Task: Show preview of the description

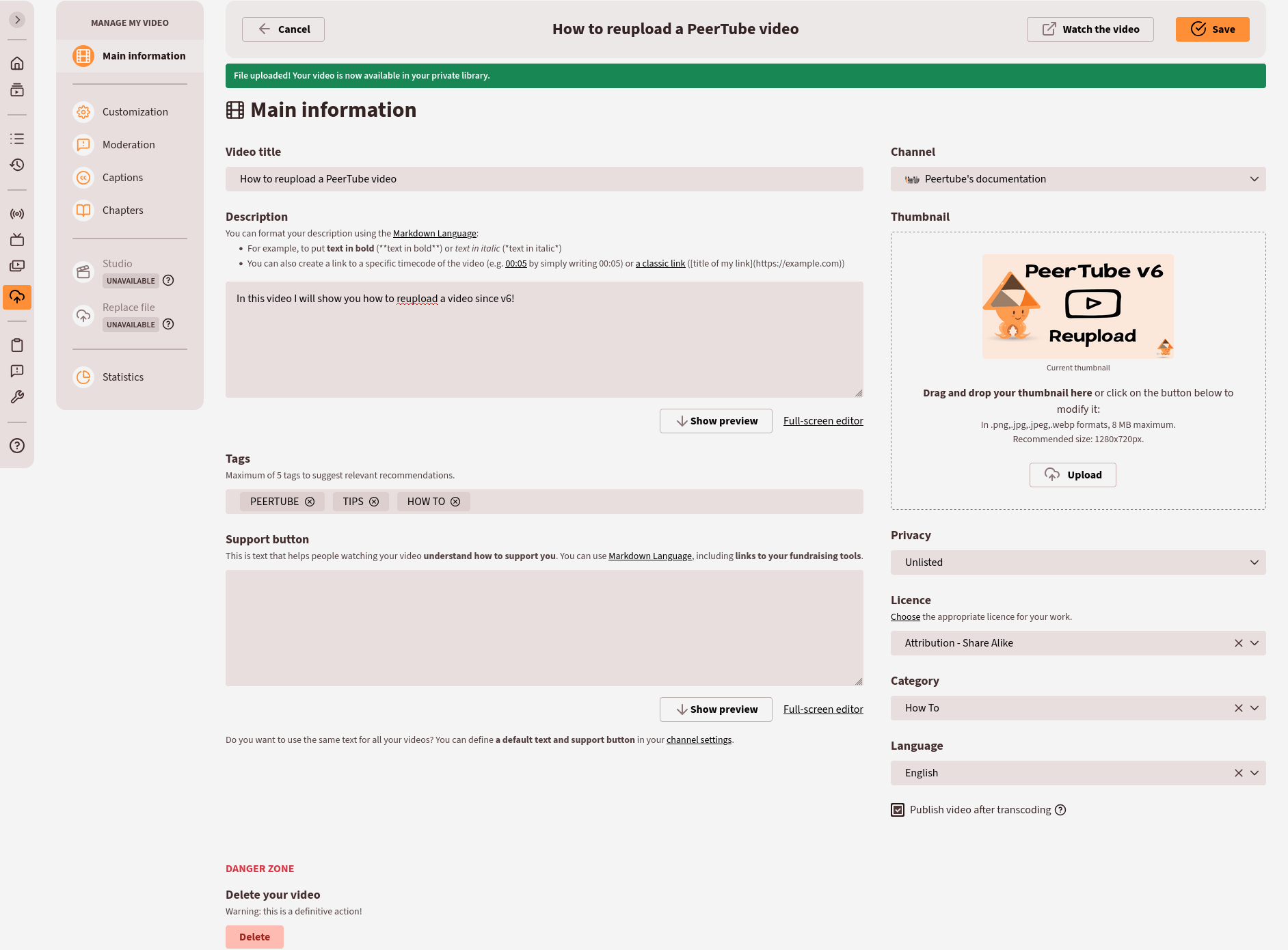Action: click(x=716, y=421)
